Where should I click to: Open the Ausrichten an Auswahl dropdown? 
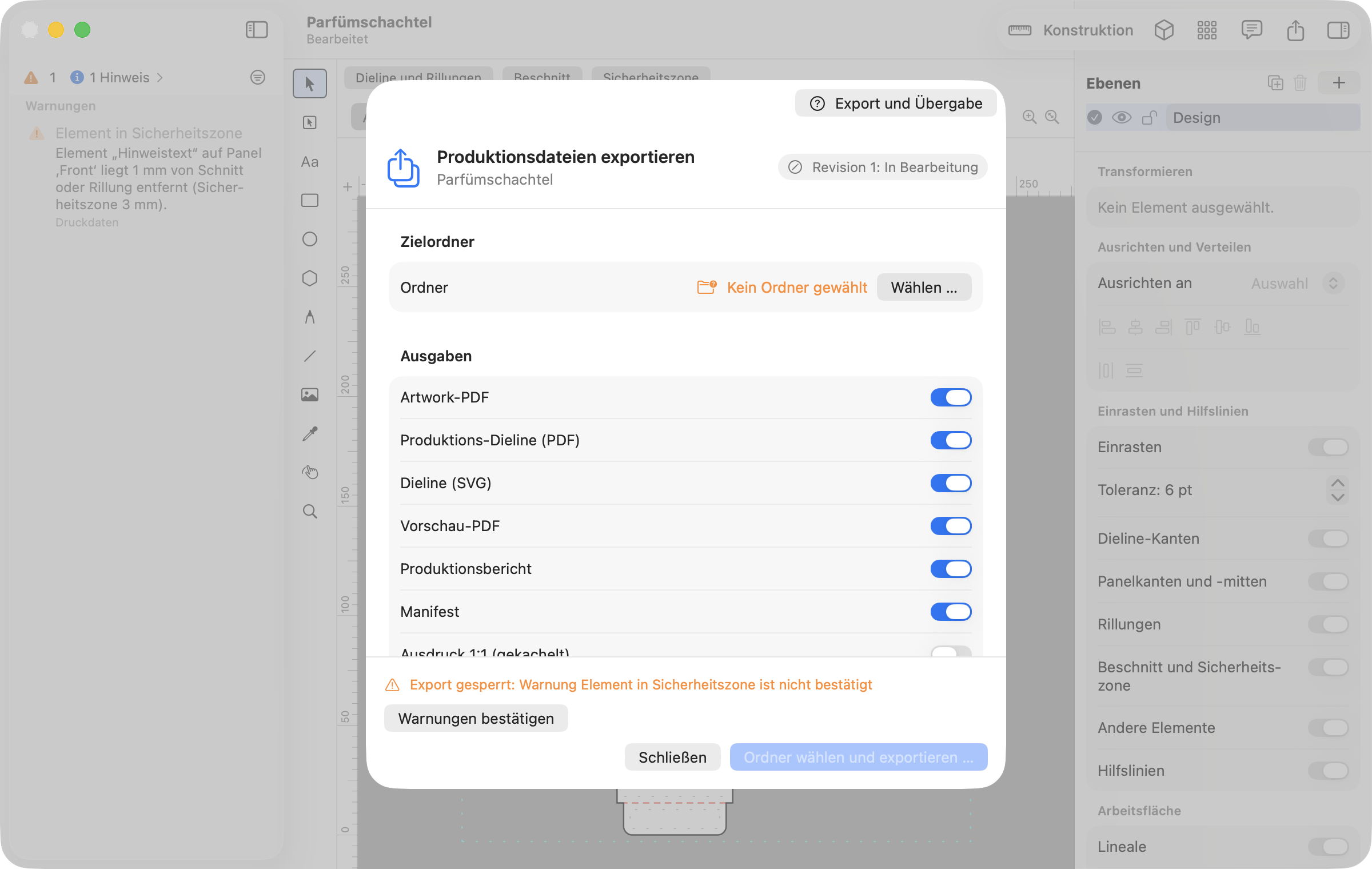coord(1297,284)
